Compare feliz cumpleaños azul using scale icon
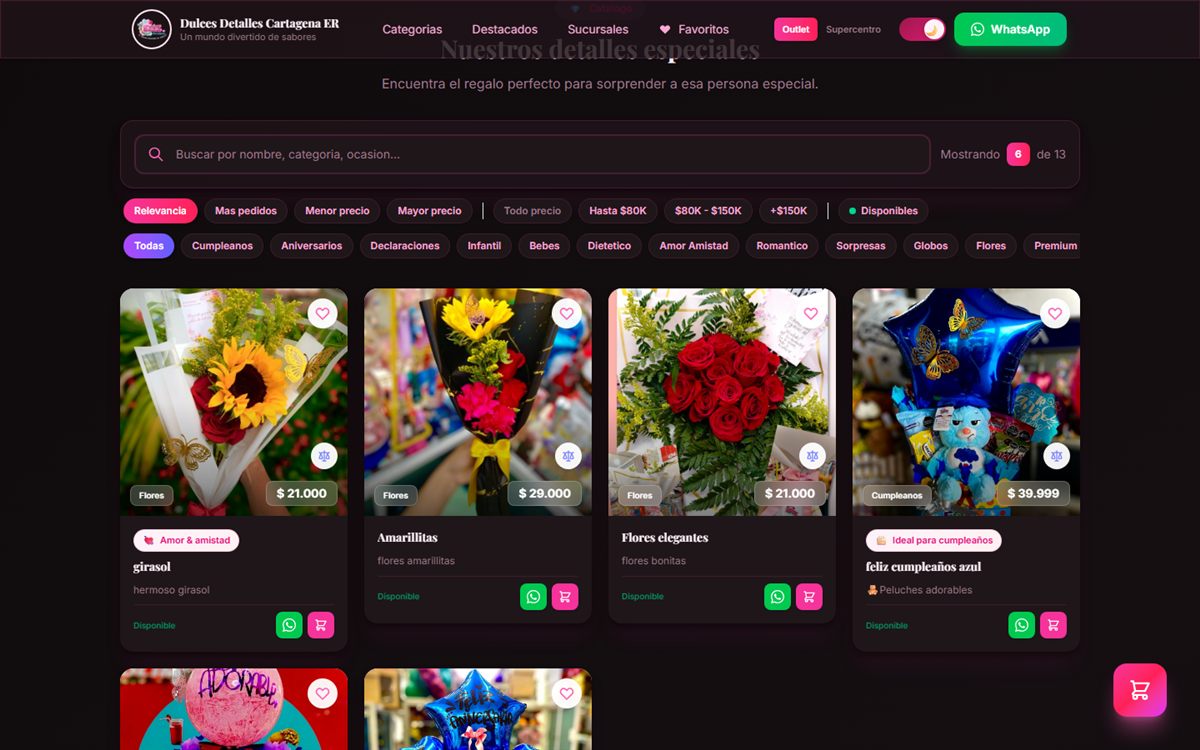This screenshot has height=750, width=1200. pyautogui.click(x=1056, y=456)
